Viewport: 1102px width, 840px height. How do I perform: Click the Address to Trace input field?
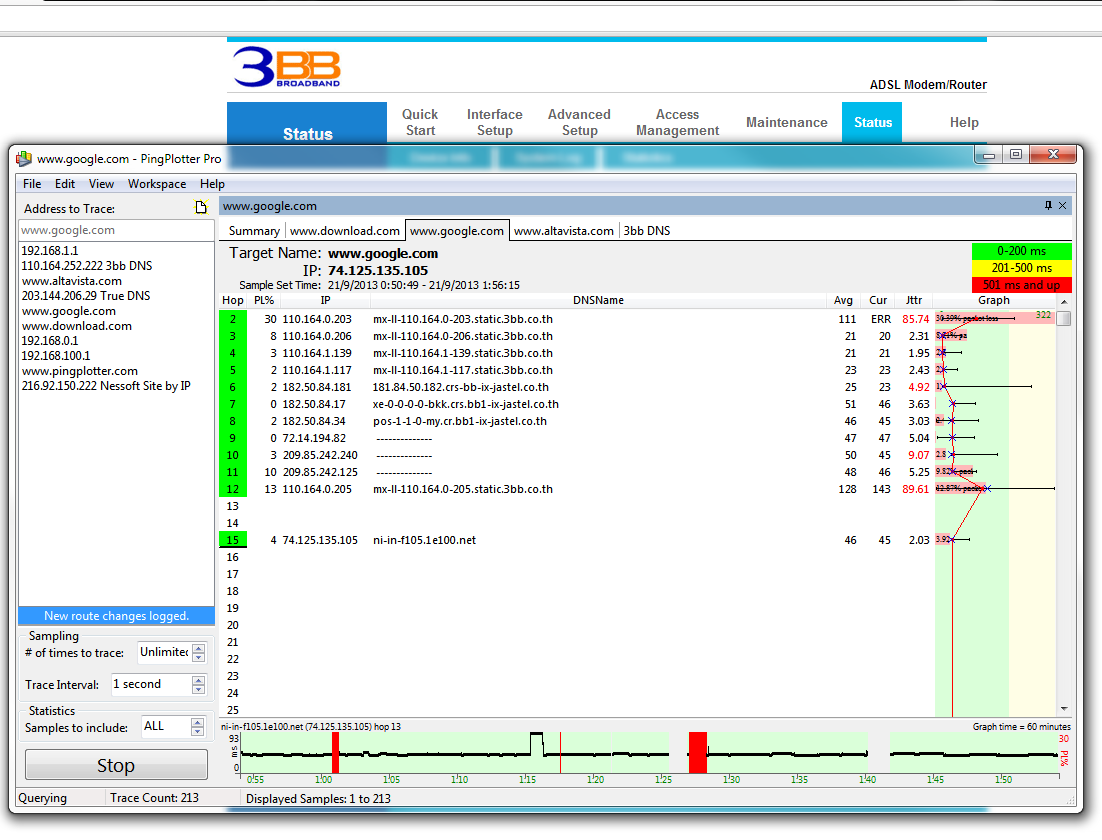click(x=116, y=230)
